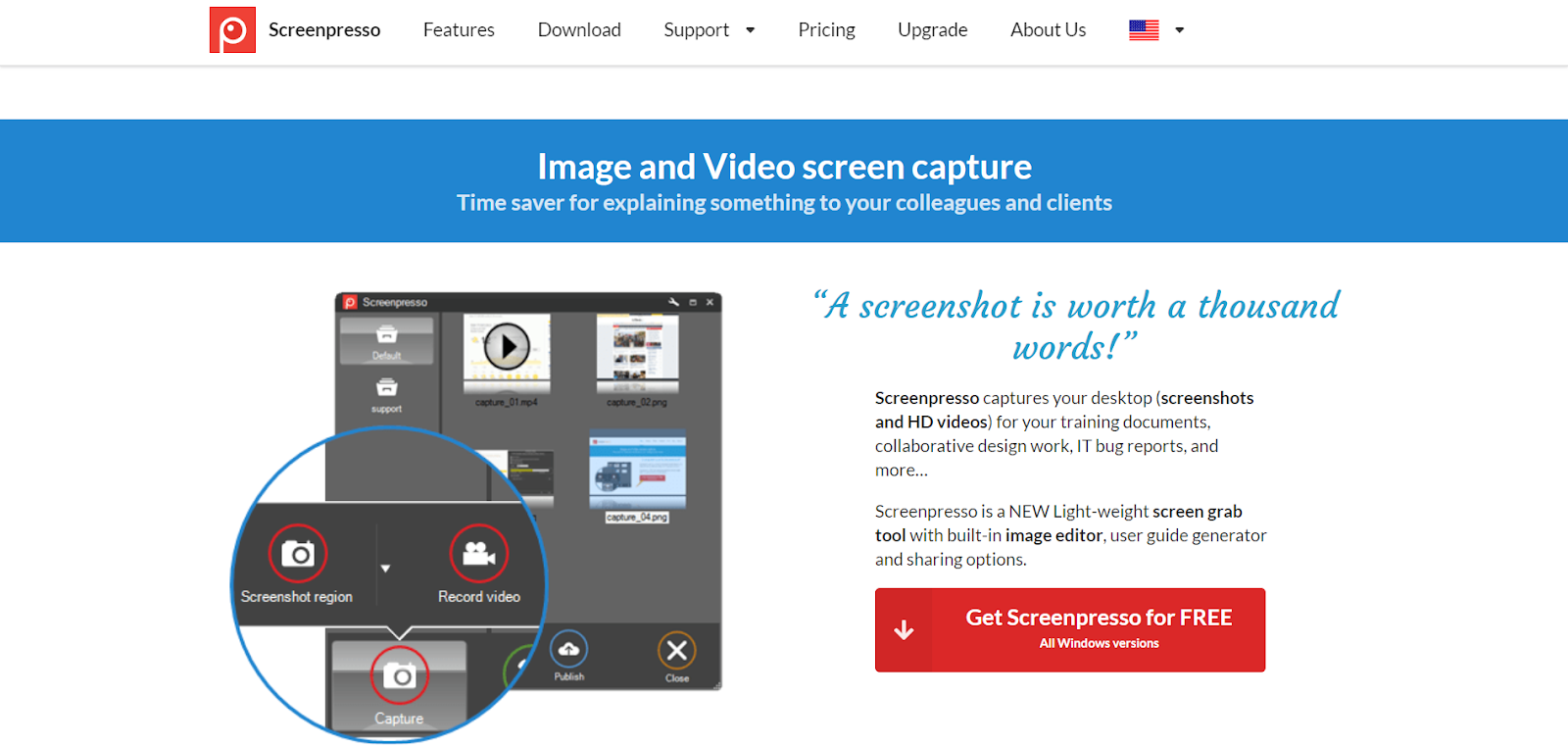
Task: Click the "capture_01.mp4" file name label
Action: tap(507, 402)
